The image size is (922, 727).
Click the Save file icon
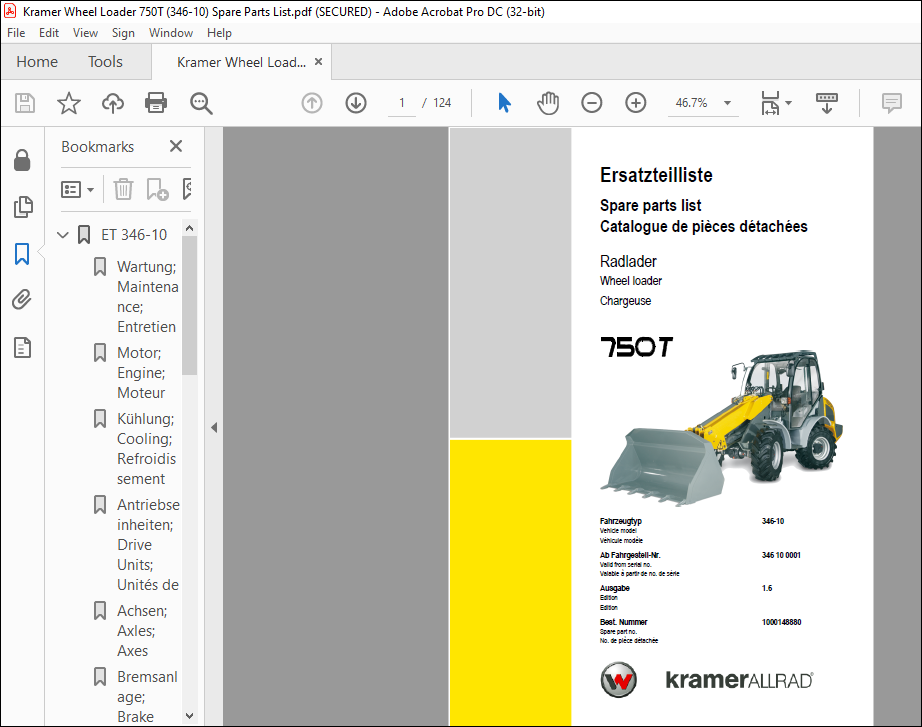pyautogui.click(x=25, y=103)
